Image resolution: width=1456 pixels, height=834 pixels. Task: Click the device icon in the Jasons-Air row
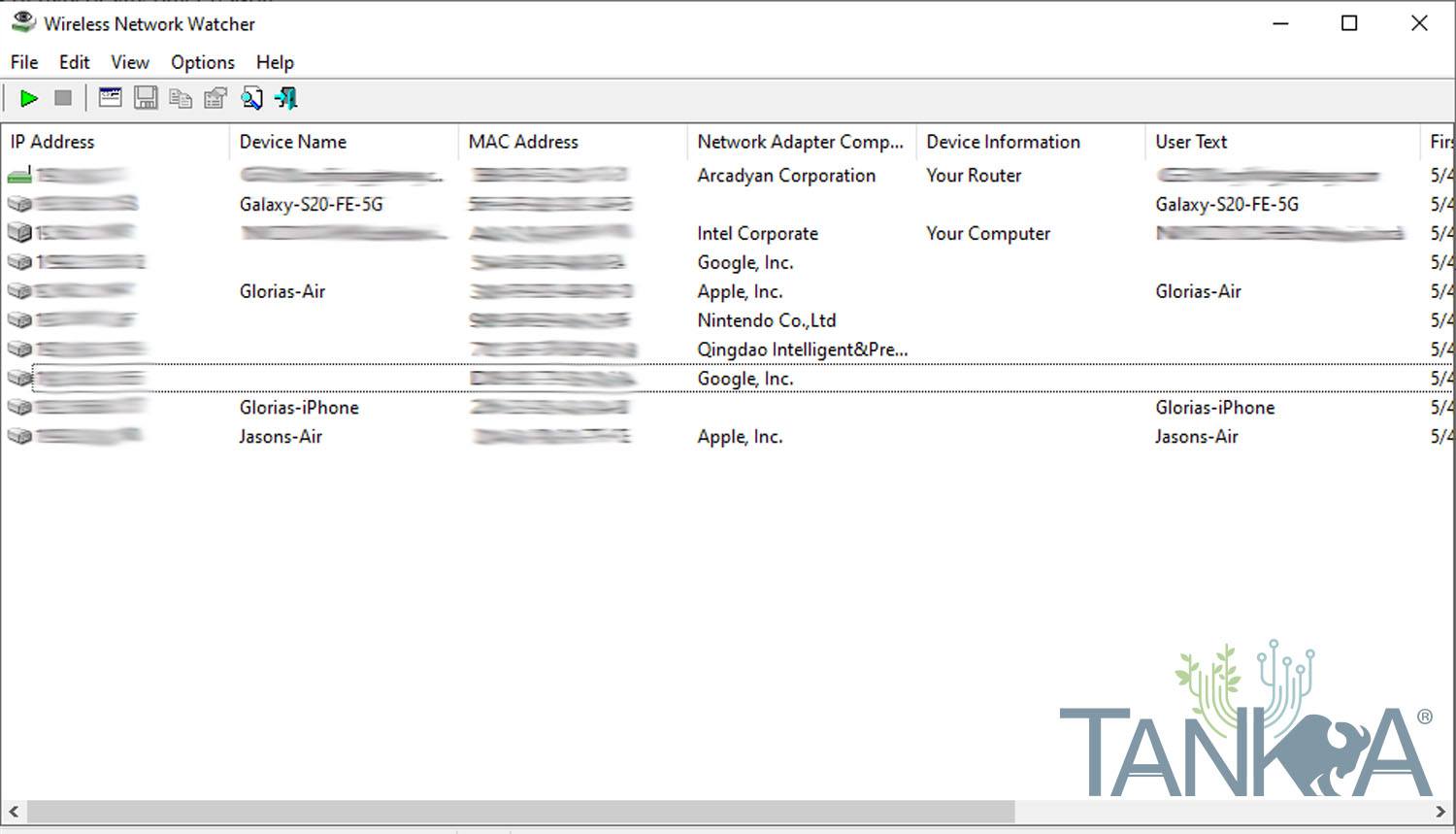pos(19,437)
